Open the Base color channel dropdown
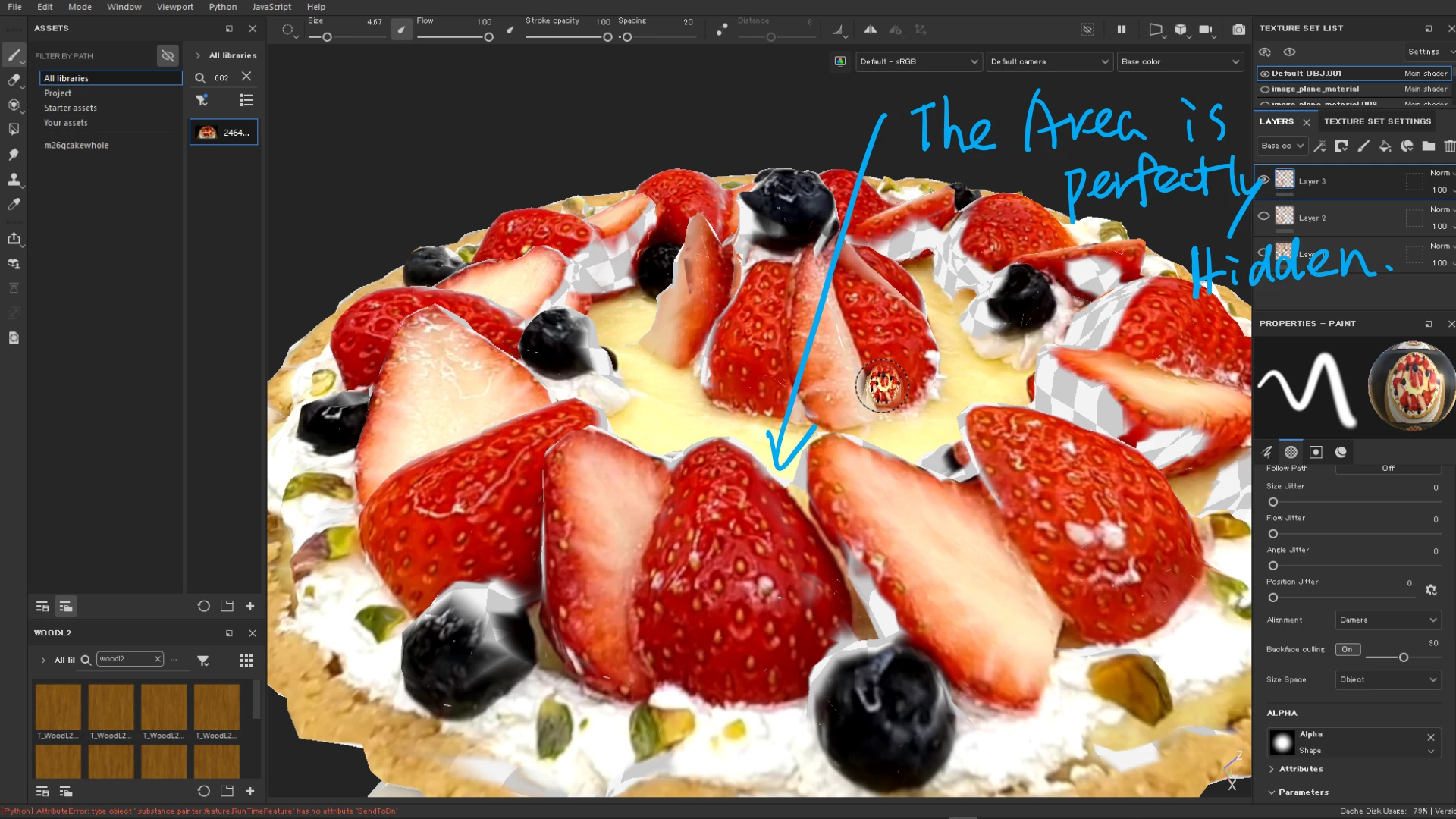The width and height of the screenshot is (1456, 819). tap(1180, 61)
